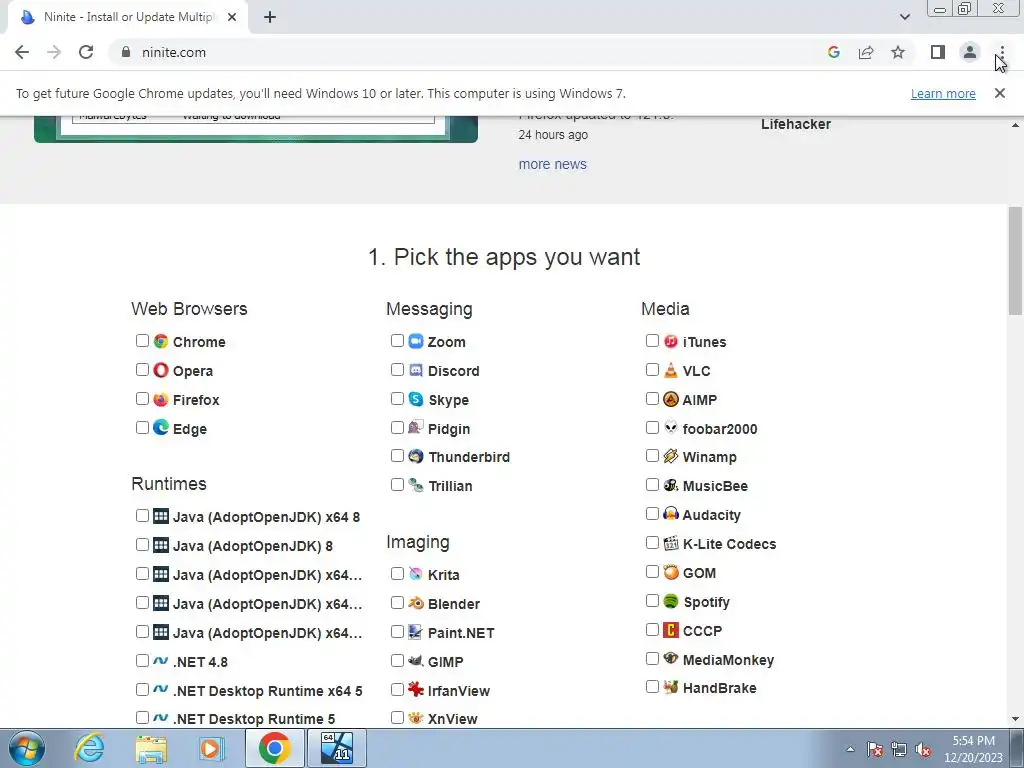The width and height of the screenshot is (1024, 768).
Task: Click the muted volume tray icon
Action: [x=923, y=750]
